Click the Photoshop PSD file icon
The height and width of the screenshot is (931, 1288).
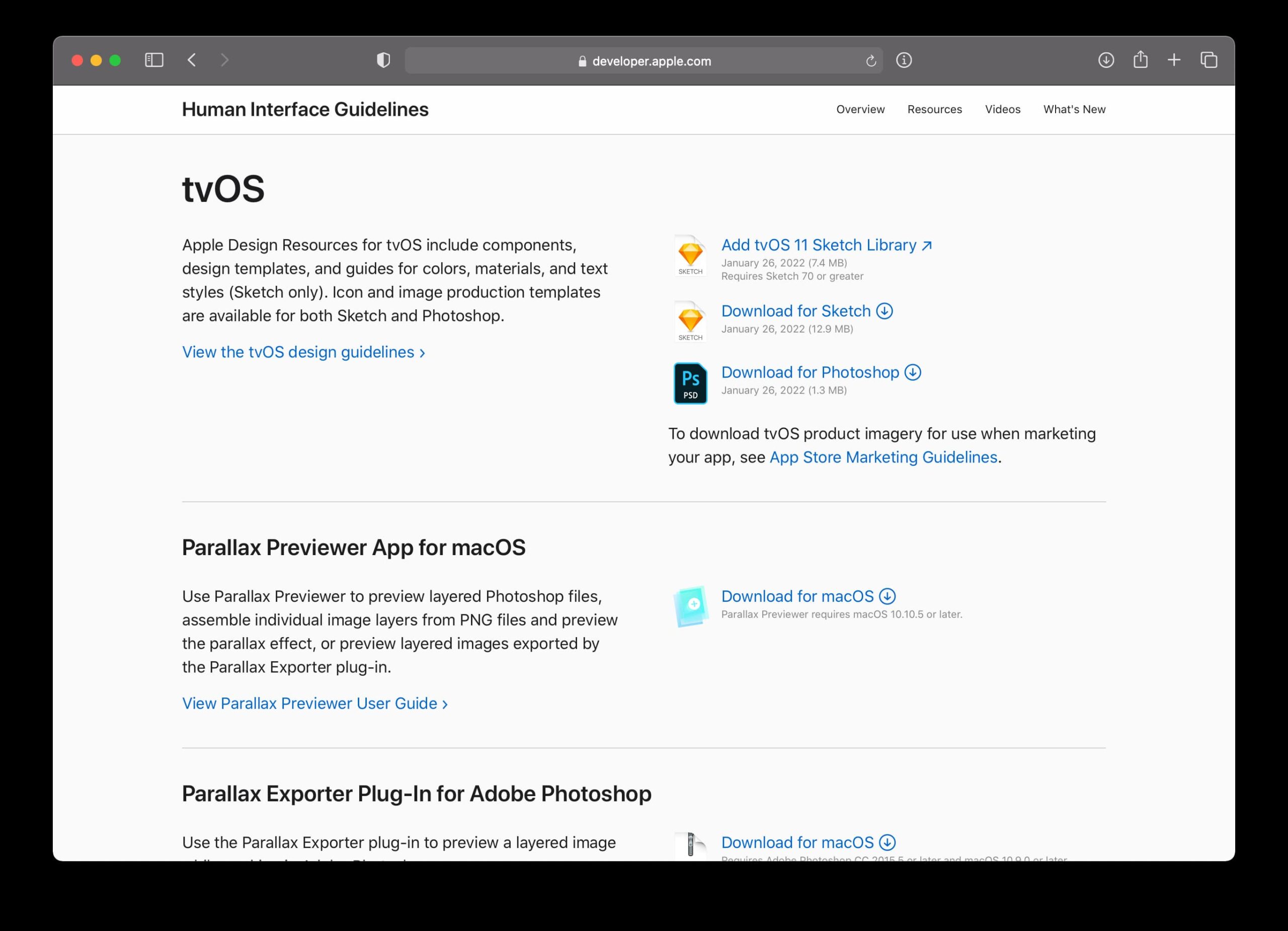pos(690,383)
